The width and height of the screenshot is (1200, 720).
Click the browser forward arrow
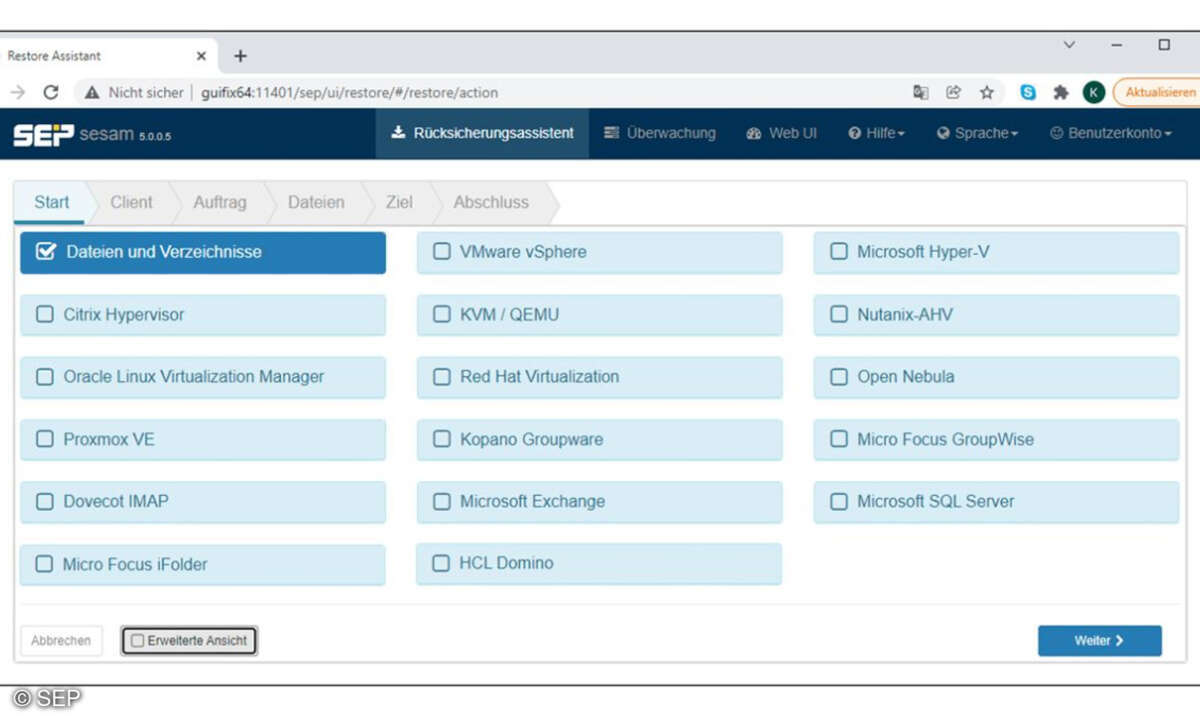click(x=17, y=92)
